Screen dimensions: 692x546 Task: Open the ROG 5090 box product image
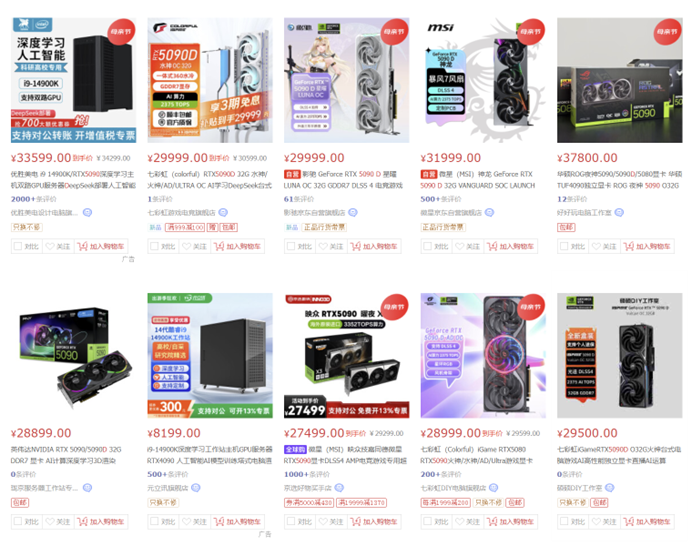(620, 80)
